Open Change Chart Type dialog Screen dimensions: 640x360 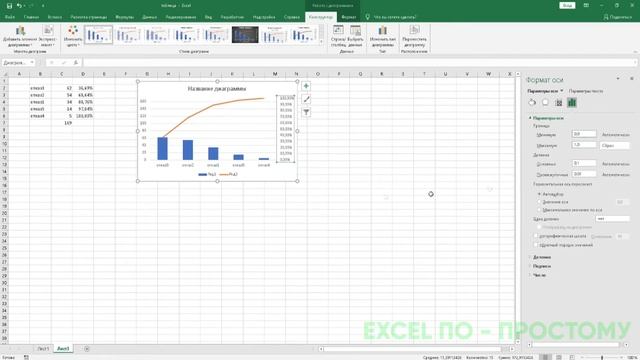coord(382,36)
